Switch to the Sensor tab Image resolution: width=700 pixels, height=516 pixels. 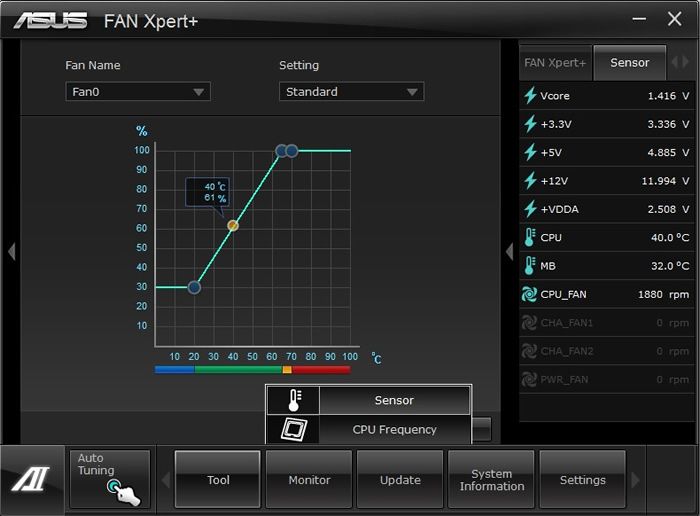point(629,62)
